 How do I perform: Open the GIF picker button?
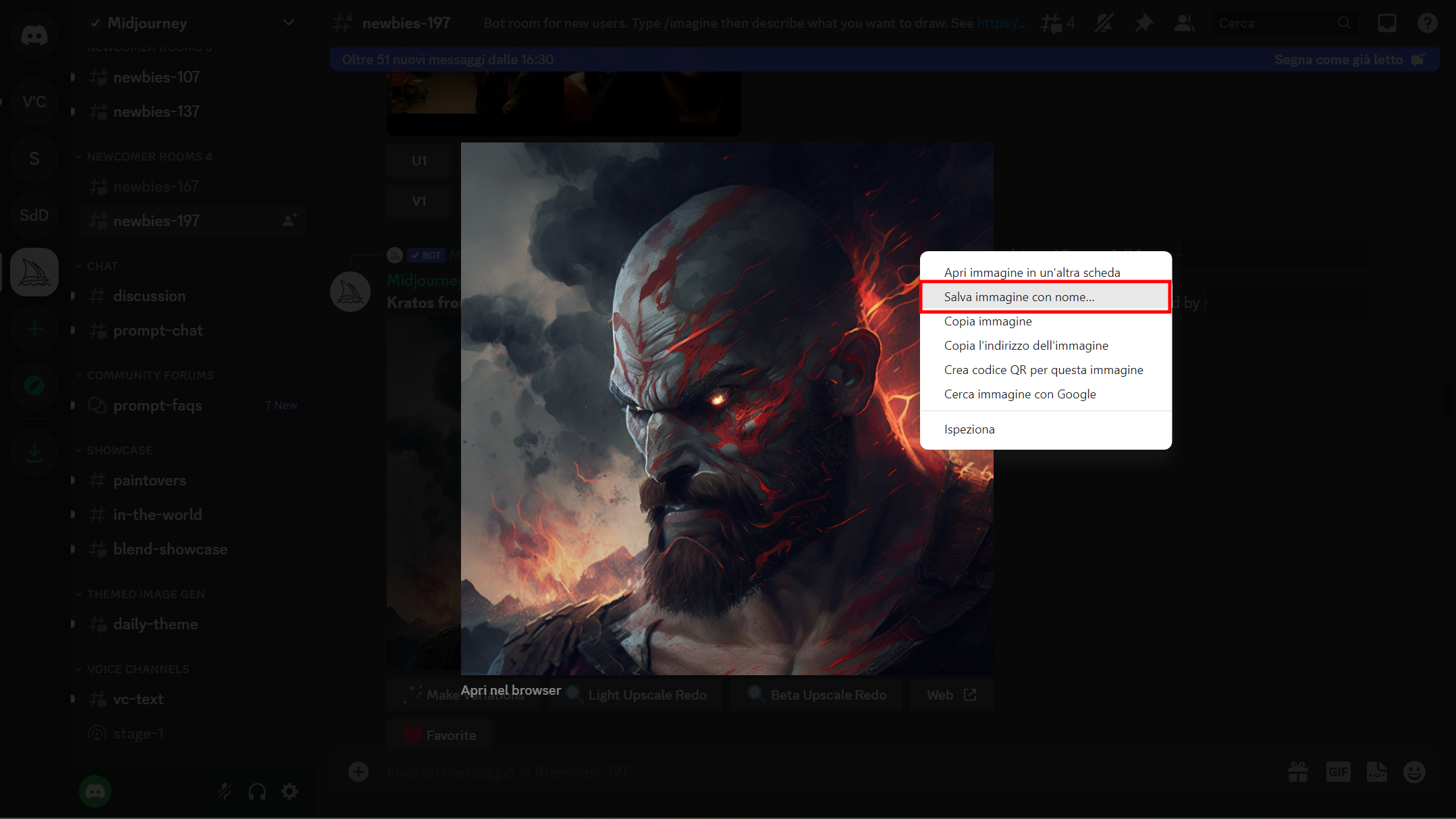(x=1338, y=772)
